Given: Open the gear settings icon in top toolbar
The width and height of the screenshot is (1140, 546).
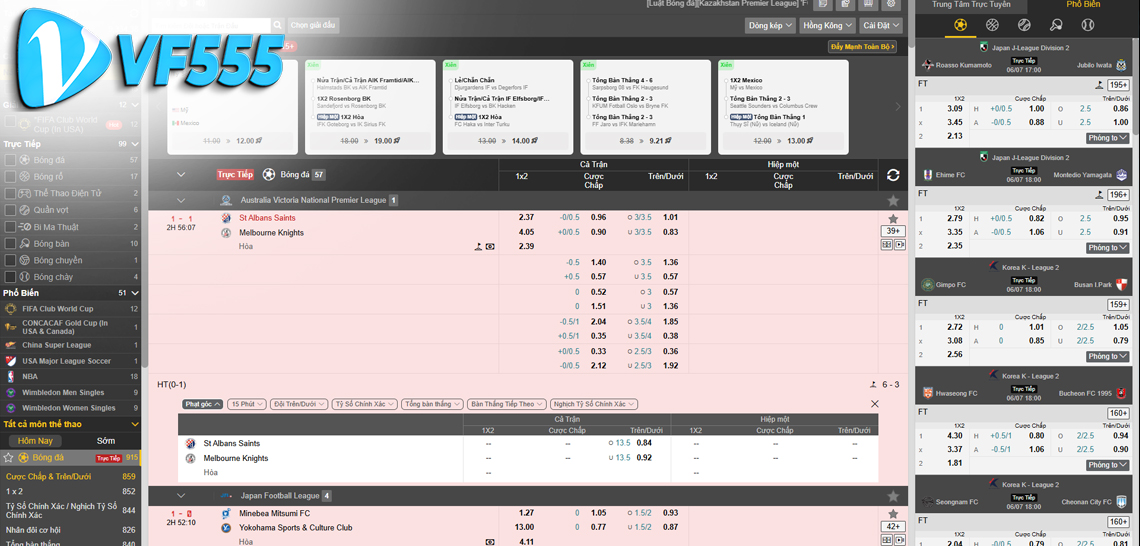Looking at the screenshot, I should click(x=891, y=4).
